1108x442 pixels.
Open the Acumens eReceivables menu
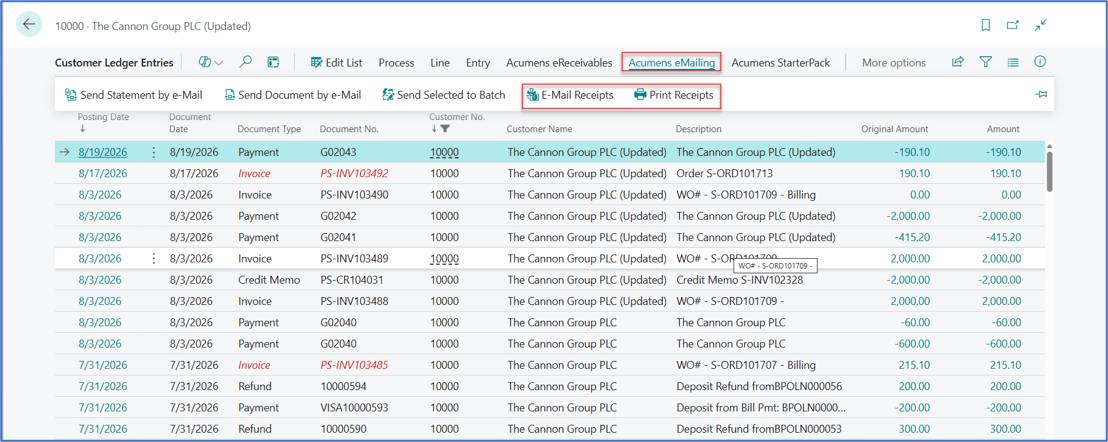point(559,63)
